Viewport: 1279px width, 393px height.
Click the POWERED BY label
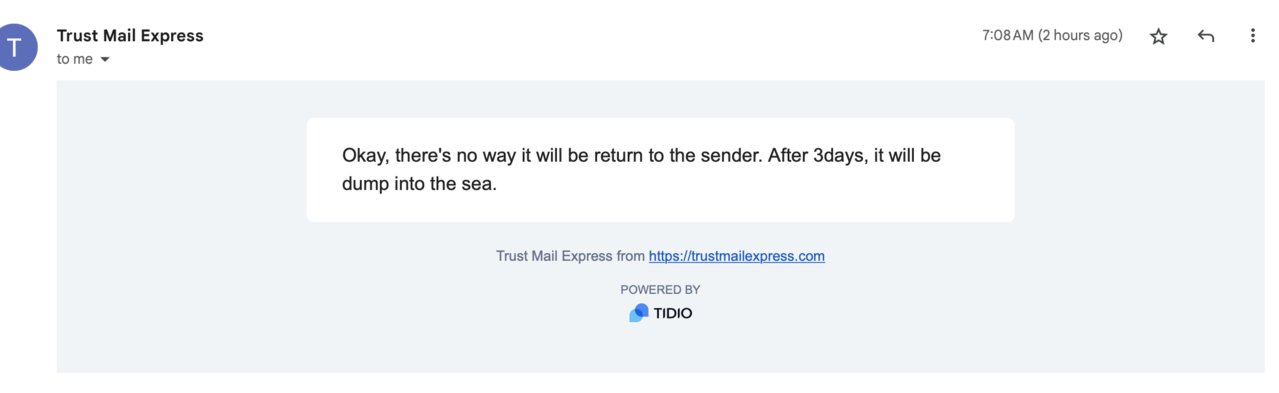[660, 290]
